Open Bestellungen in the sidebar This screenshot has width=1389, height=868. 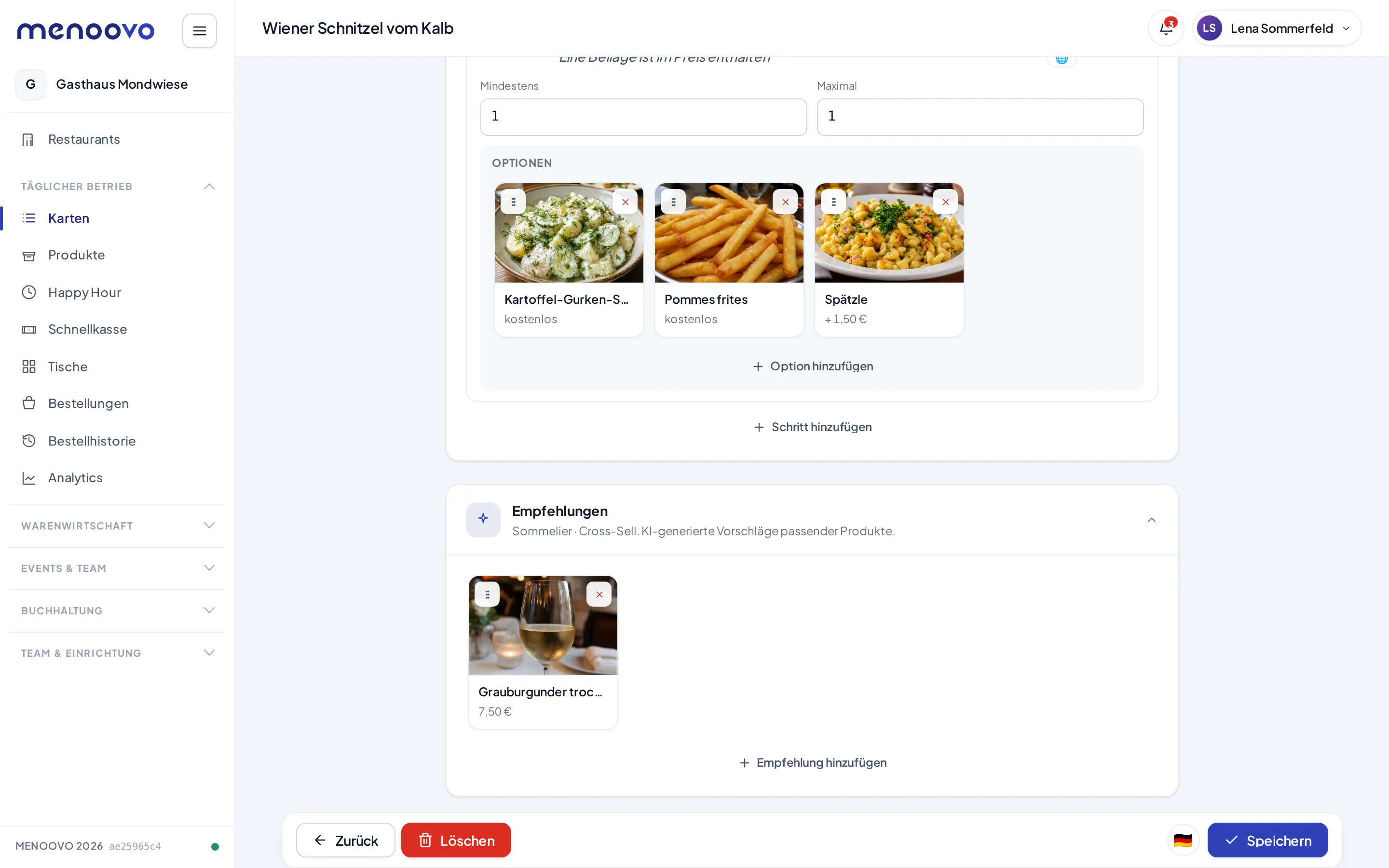pyautogui.click(x=117, y=404)
